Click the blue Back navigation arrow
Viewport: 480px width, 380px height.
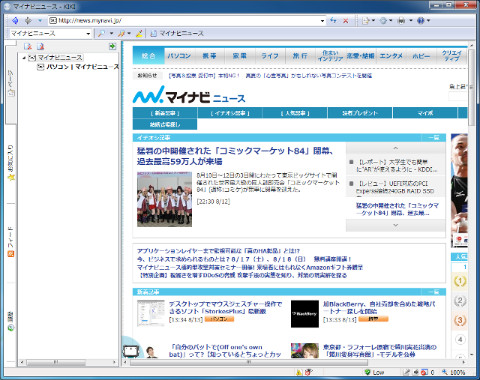[15, 21]
